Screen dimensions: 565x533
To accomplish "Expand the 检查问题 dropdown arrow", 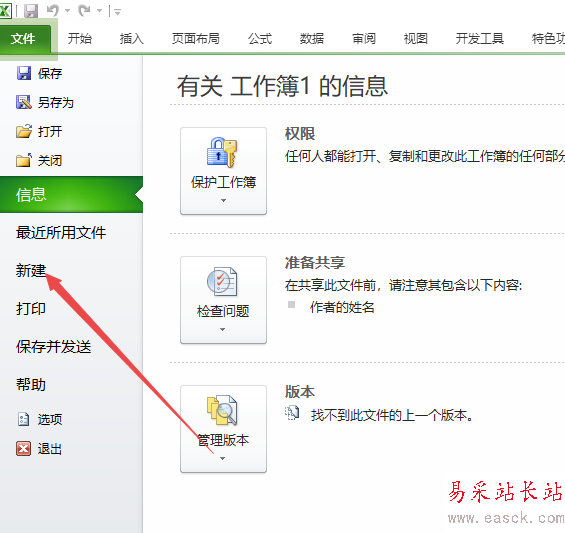I will click(x=223, y=329).
